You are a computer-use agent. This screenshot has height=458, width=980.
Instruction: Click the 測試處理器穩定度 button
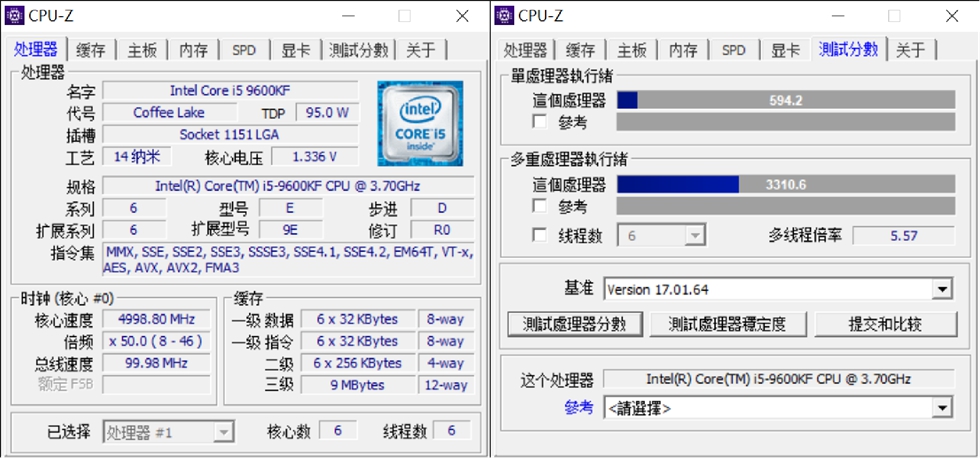(x=728, y=324)
